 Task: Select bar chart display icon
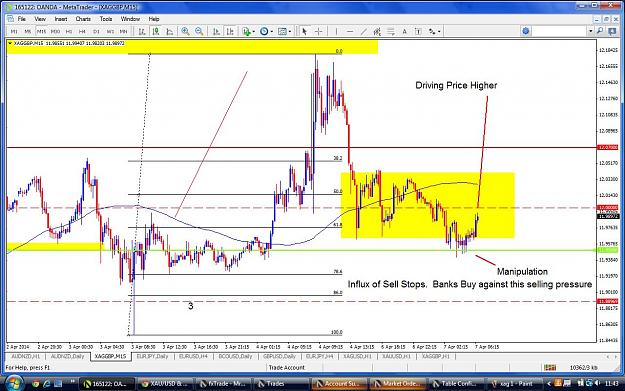[142, 31]
